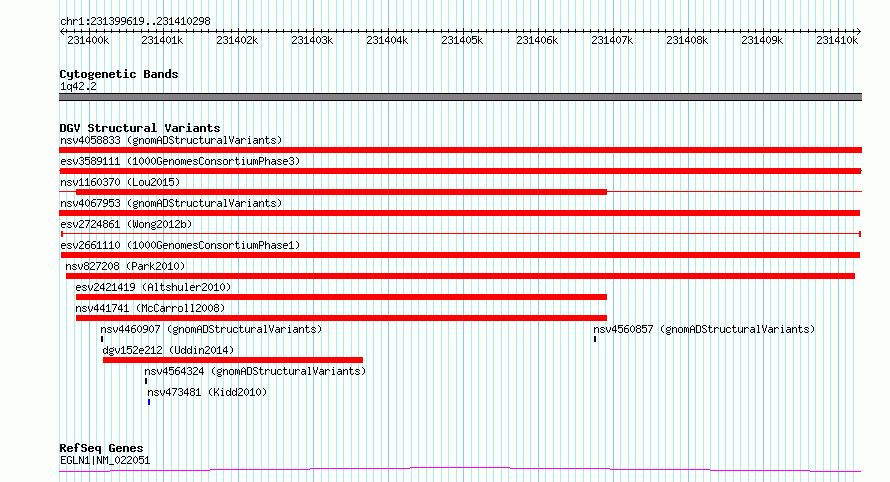Click the chr1:231399619..231410298 coordinates label

coord(135,22)
